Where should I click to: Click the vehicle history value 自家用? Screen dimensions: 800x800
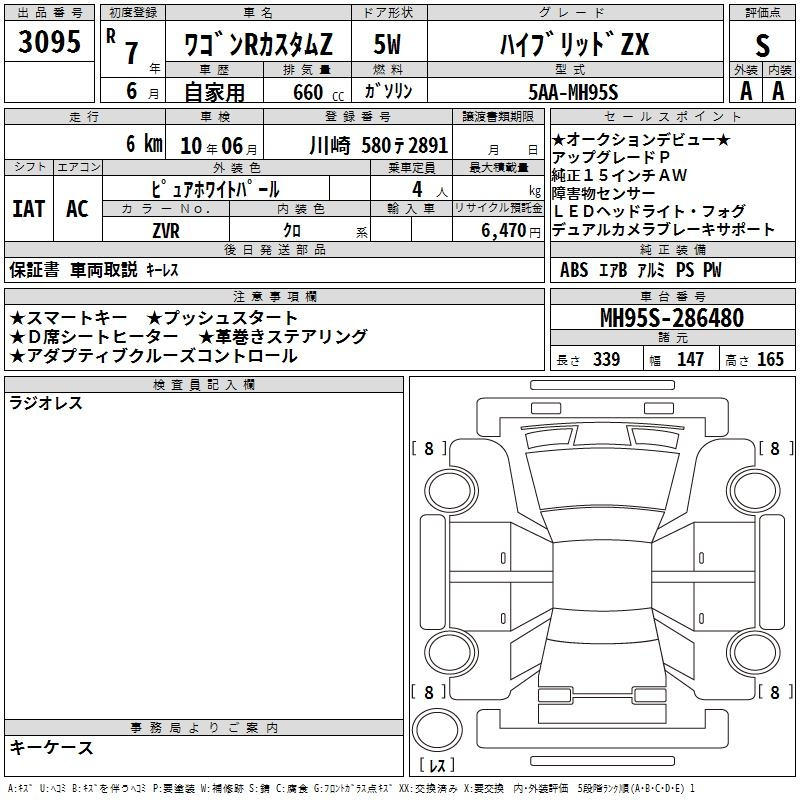[214, 92]
